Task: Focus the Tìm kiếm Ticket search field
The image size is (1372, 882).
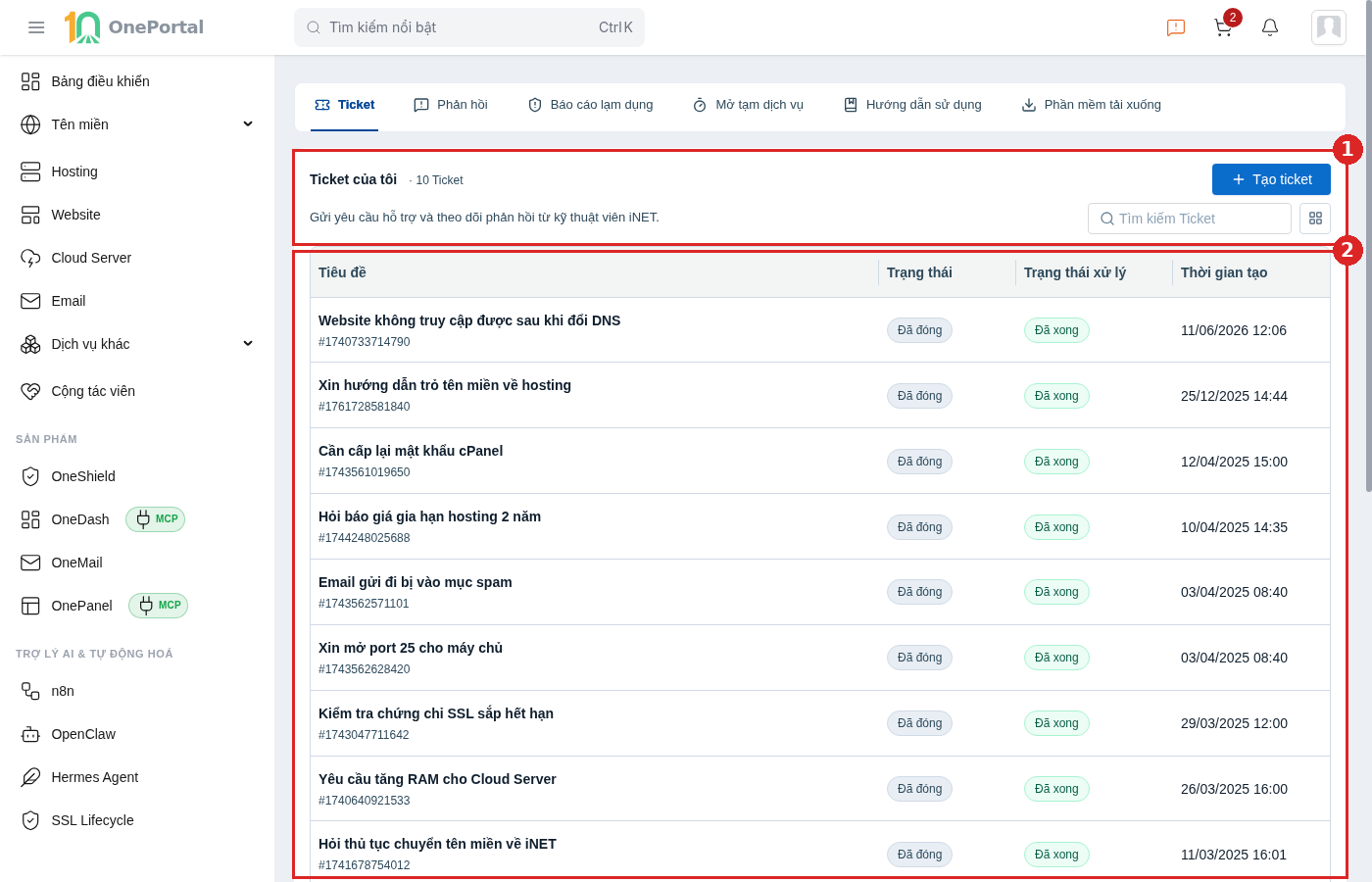Action: [1189, 219]
